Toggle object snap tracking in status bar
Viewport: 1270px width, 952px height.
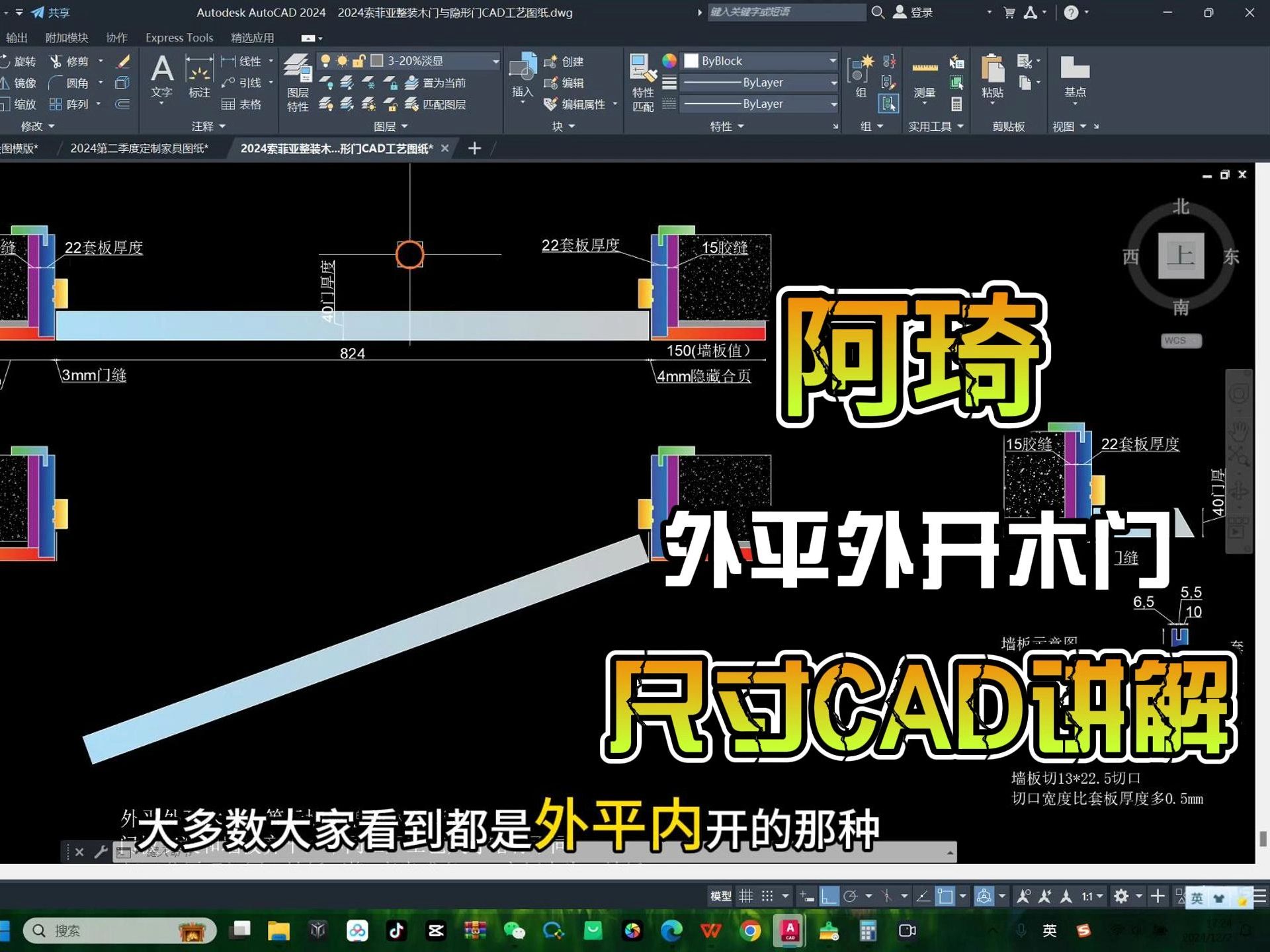923,896
